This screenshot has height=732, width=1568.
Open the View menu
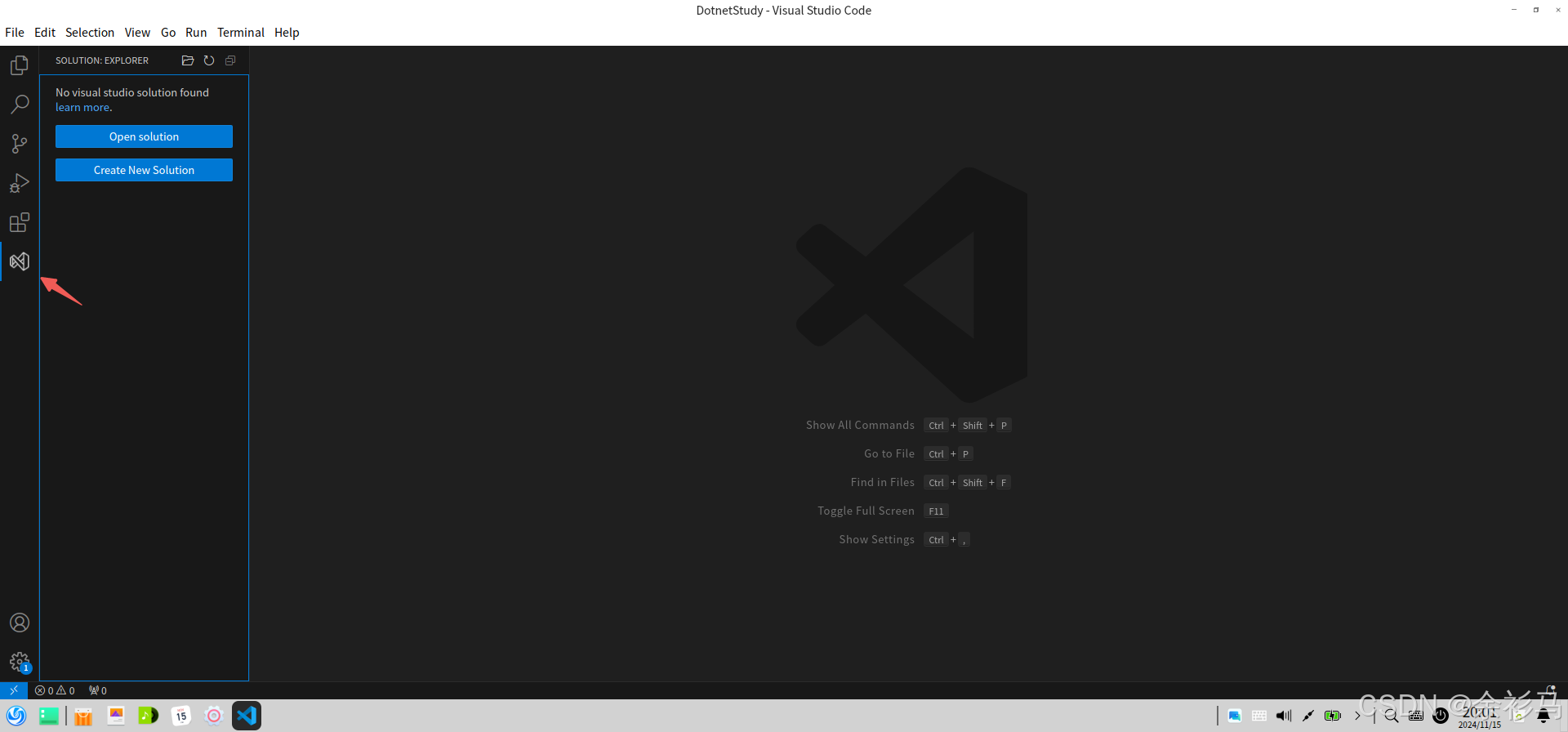(137, 33)
